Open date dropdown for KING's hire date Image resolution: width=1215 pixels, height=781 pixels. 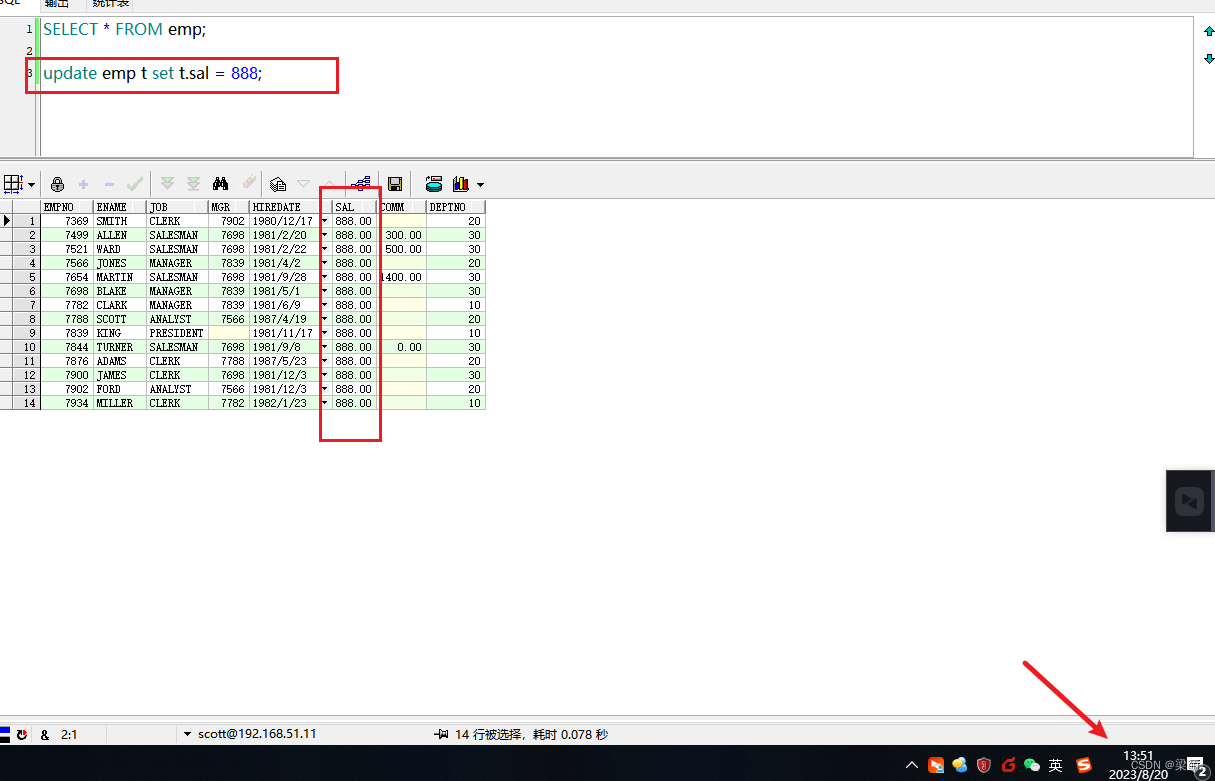pos(324,333)
